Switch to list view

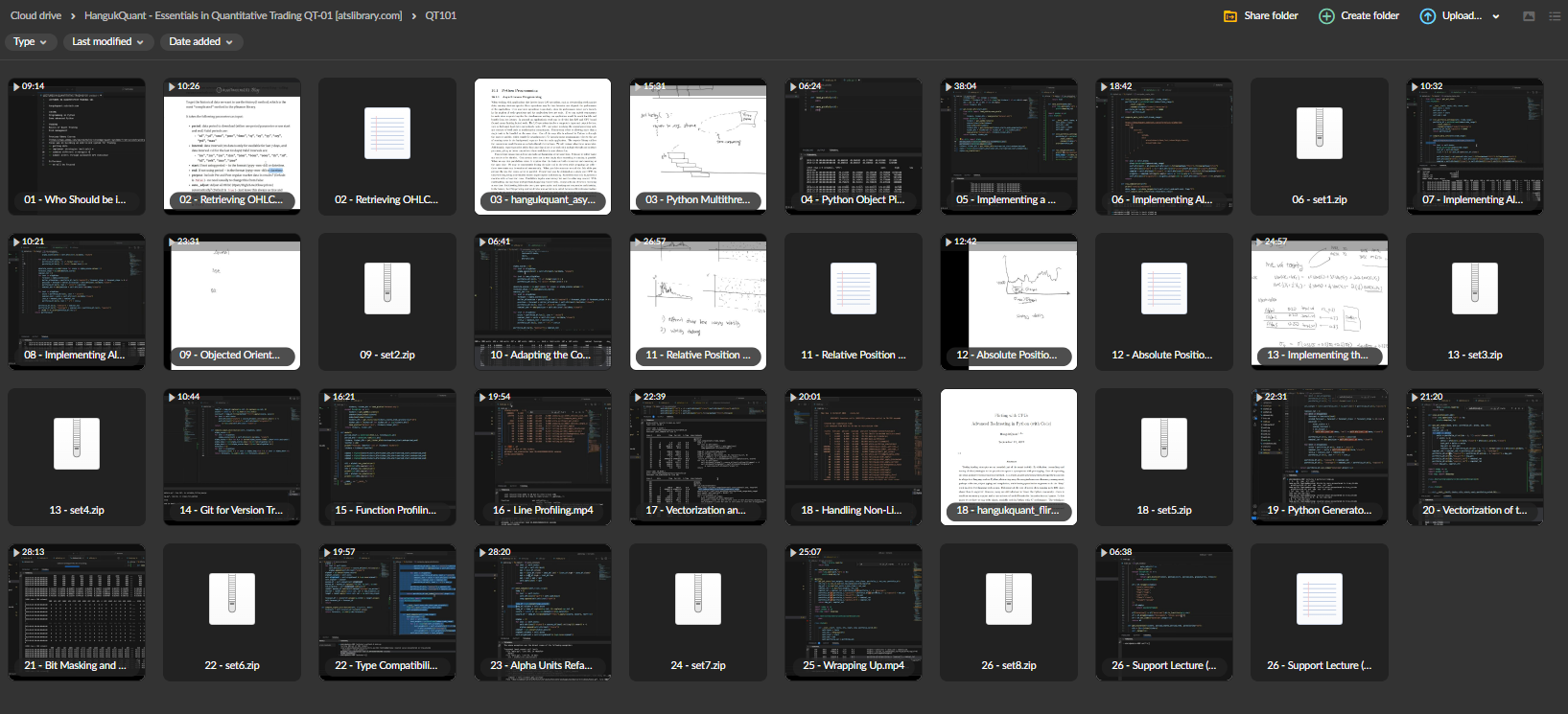point(1555,16)
